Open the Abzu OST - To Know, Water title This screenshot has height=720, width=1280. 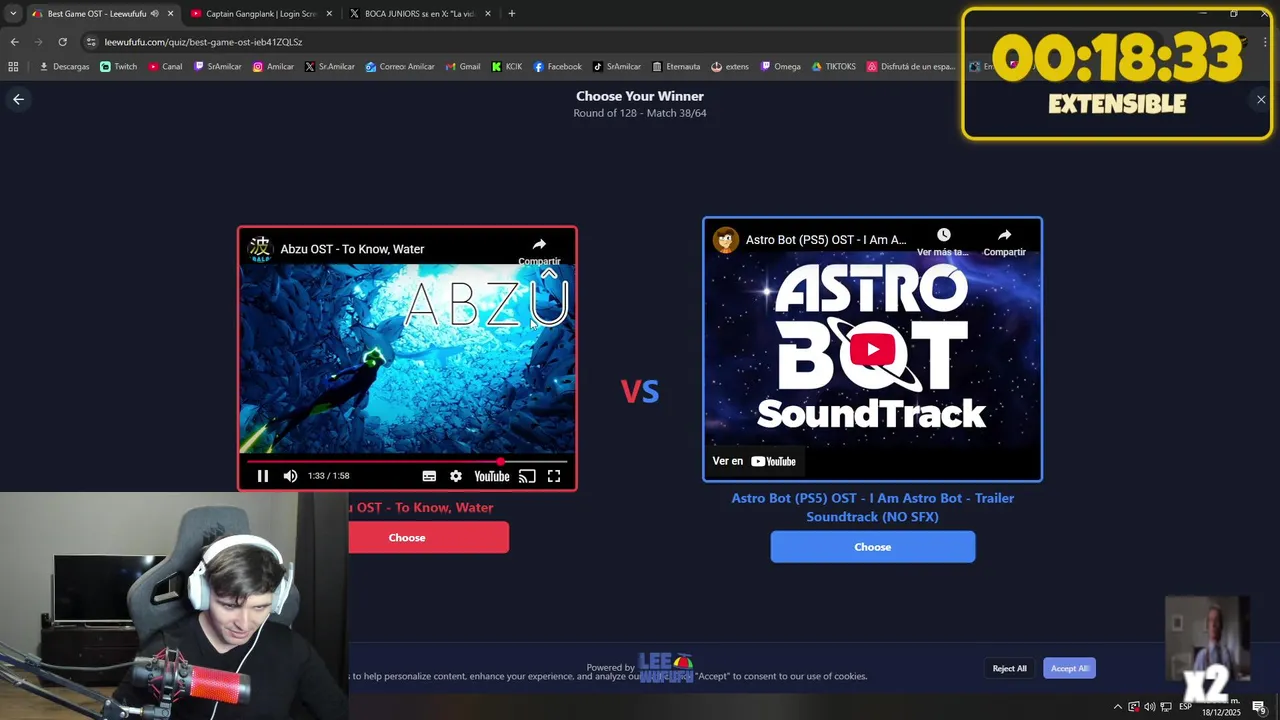coord(352,249)
